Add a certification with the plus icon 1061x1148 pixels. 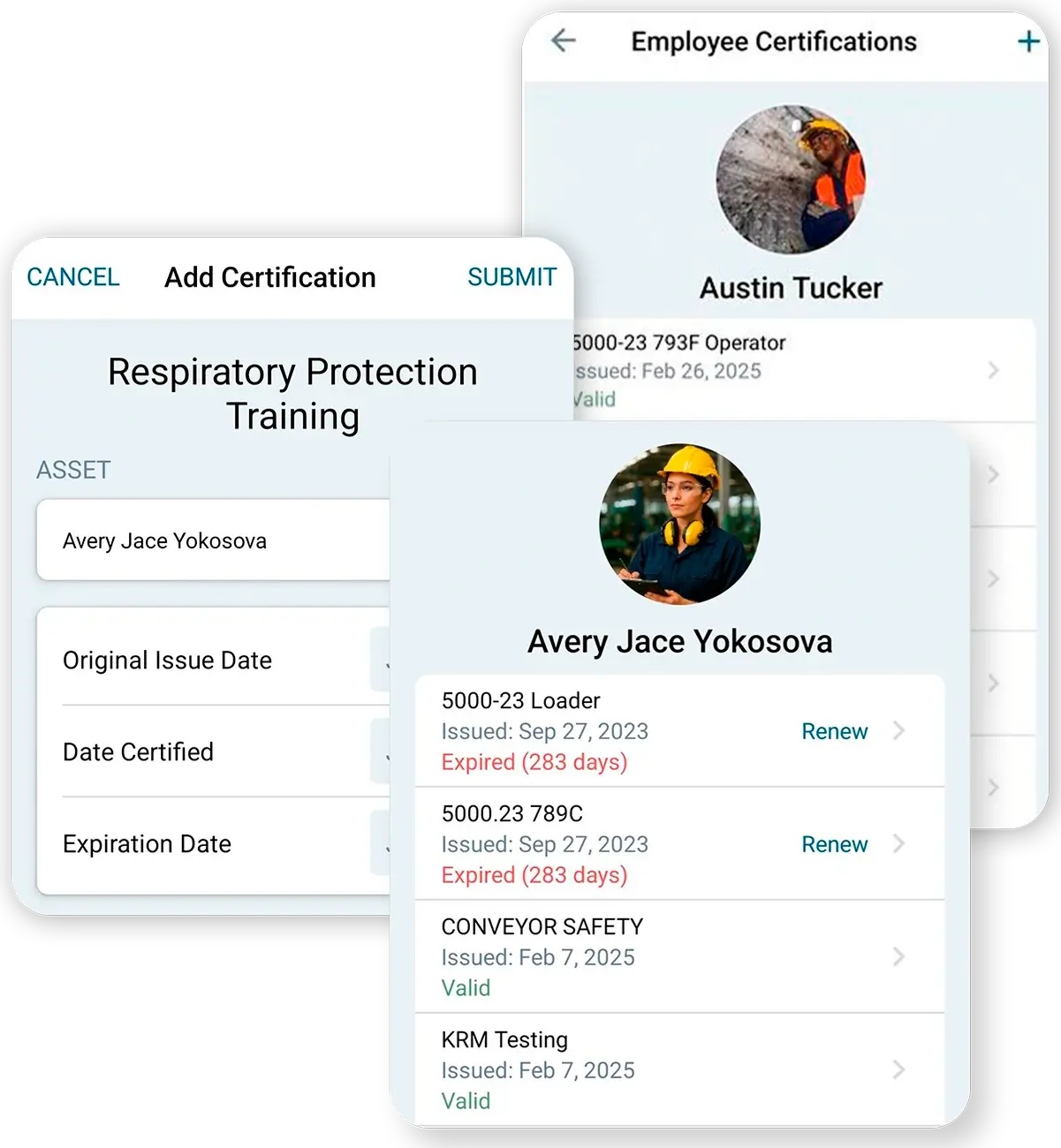coord(1028,42)
